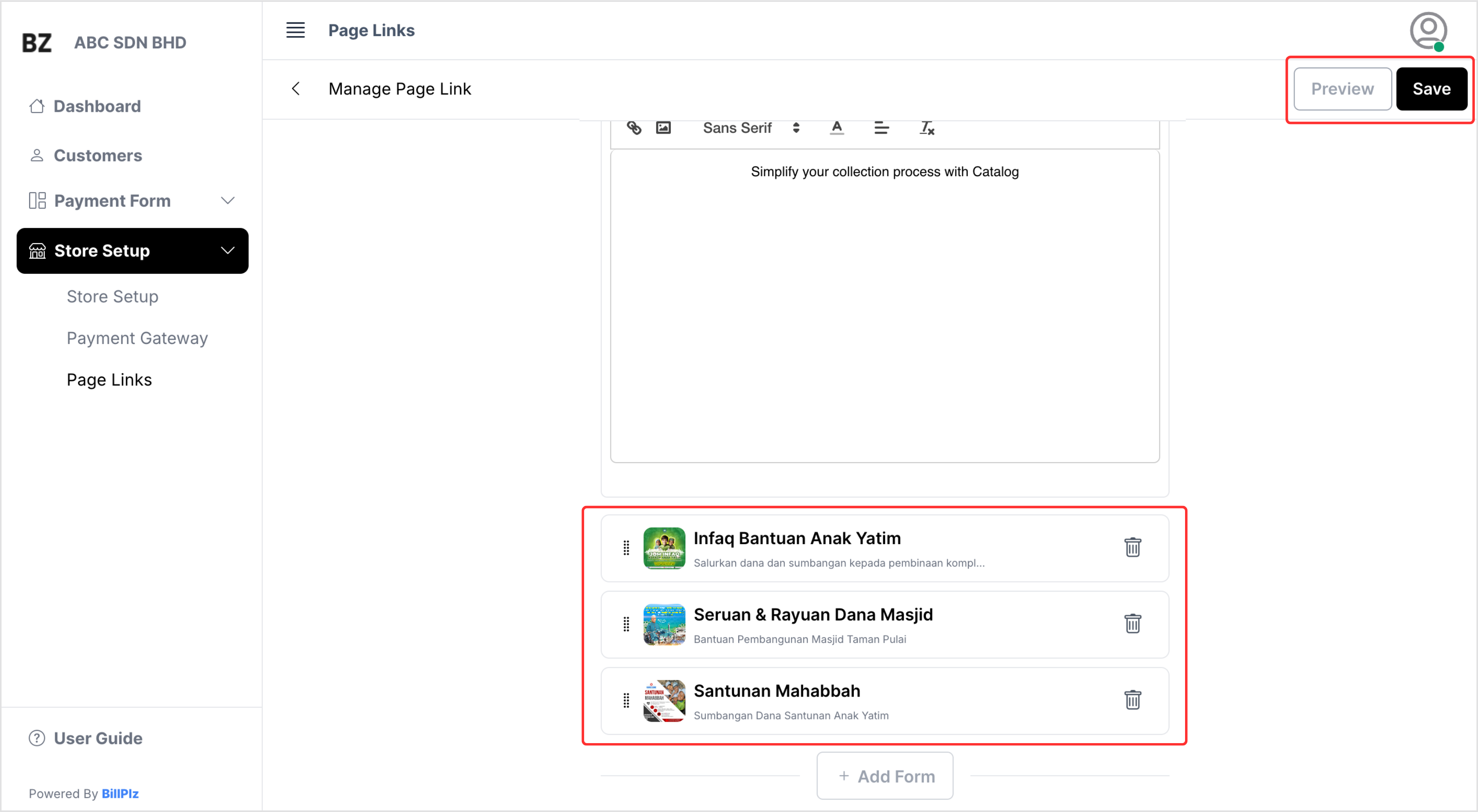Go back using the arrow beside Manage Page Link
Viewport: 1478px width, 812px height.
[x=296, y=89]
